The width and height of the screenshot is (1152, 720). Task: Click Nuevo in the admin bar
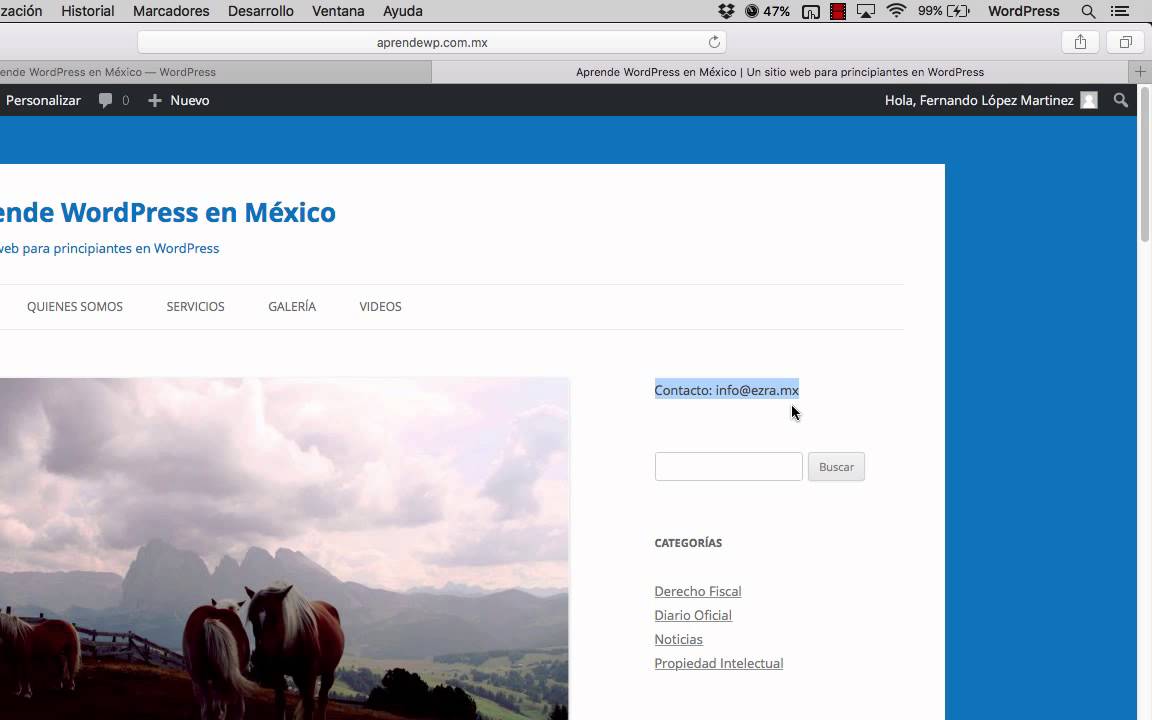(179, 101)
